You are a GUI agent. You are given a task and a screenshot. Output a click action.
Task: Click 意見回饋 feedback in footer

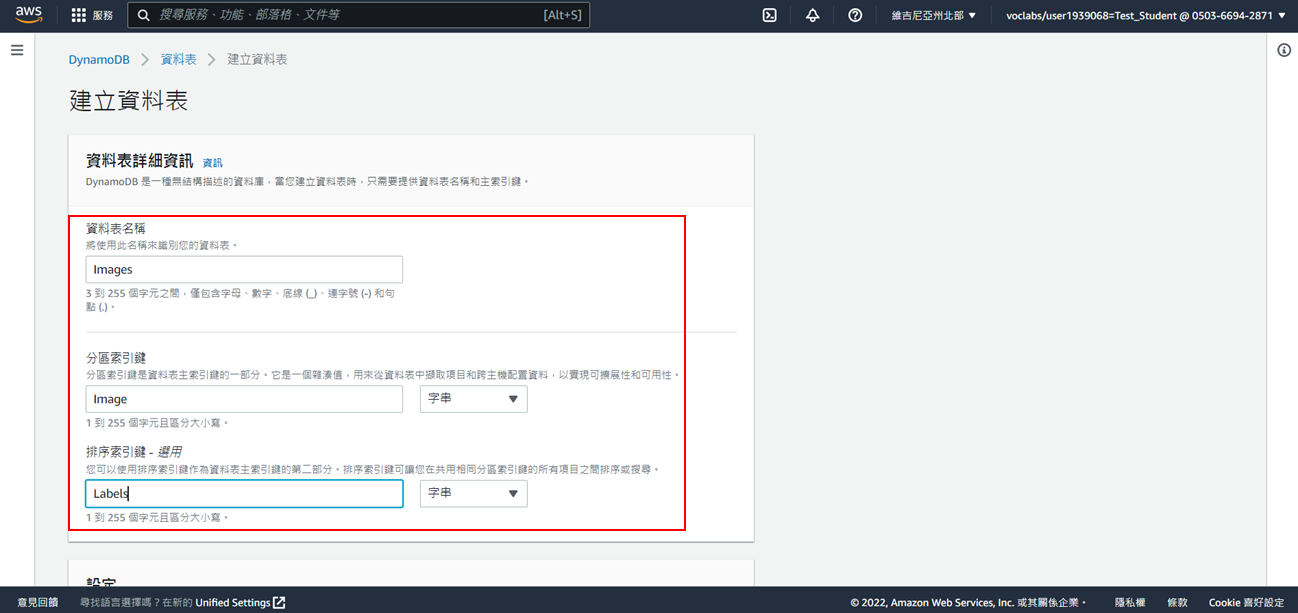click(38, 602)
